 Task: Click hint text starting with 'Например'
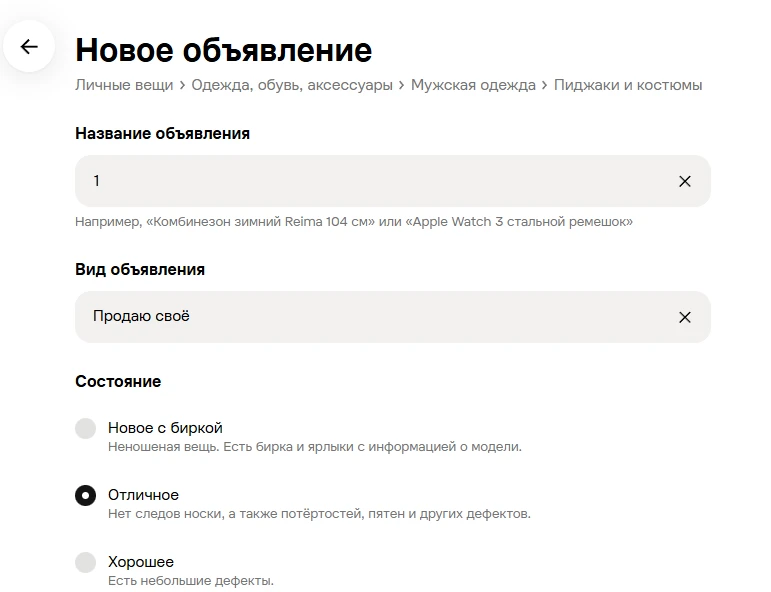(354, 222)
